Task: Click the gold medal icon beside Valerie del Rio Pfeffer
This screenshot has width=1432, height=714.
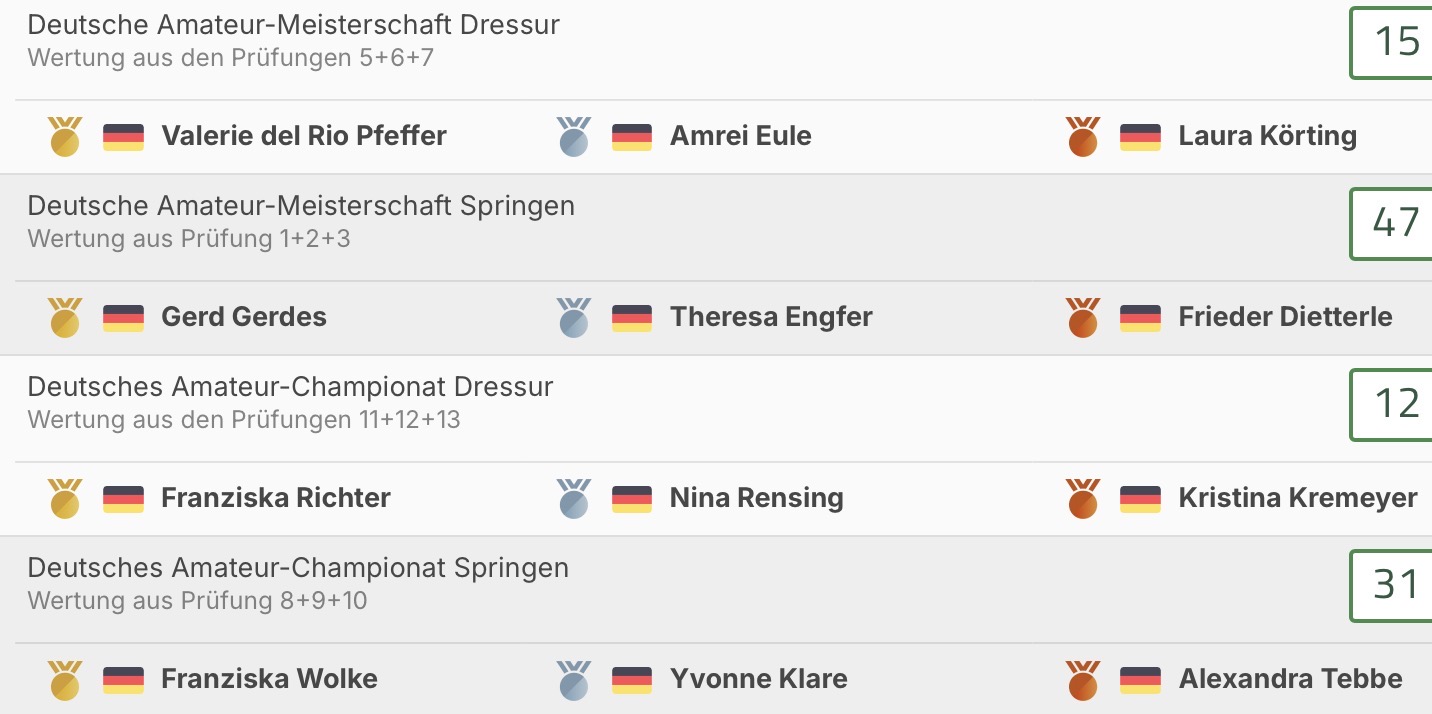Action: (66, 137)
